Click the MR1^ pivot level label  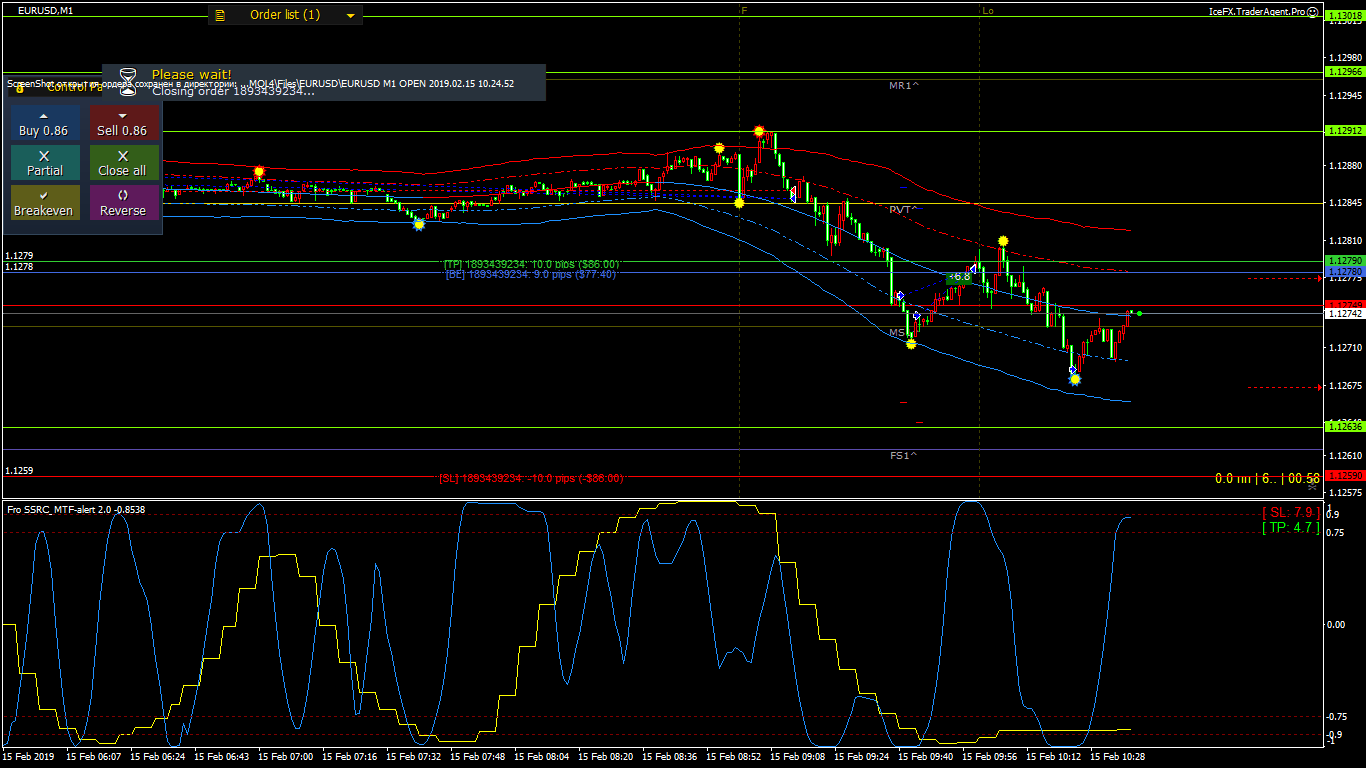904,86
